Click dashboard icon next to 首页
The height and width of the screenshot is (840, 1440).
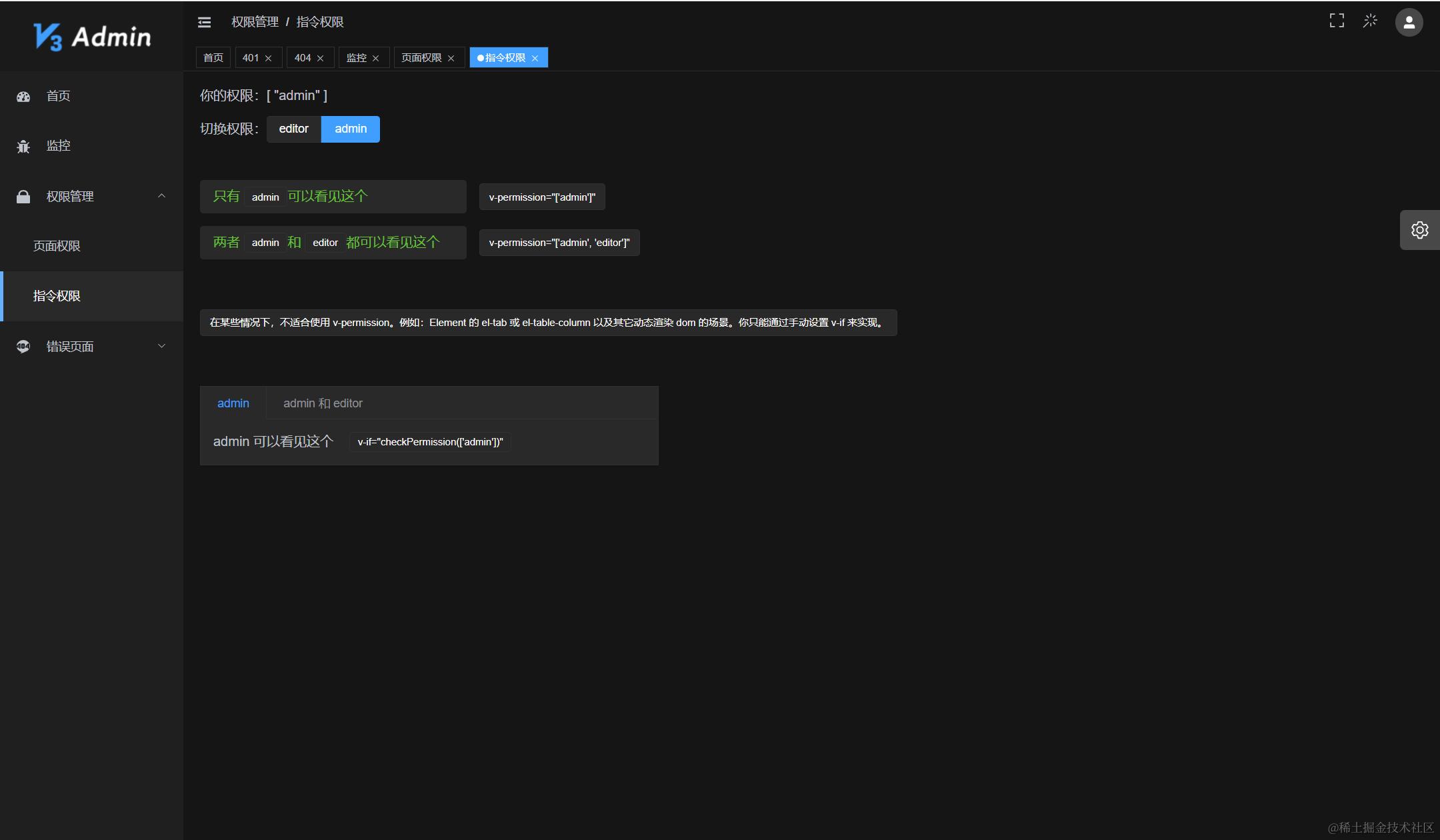(23, 97)
